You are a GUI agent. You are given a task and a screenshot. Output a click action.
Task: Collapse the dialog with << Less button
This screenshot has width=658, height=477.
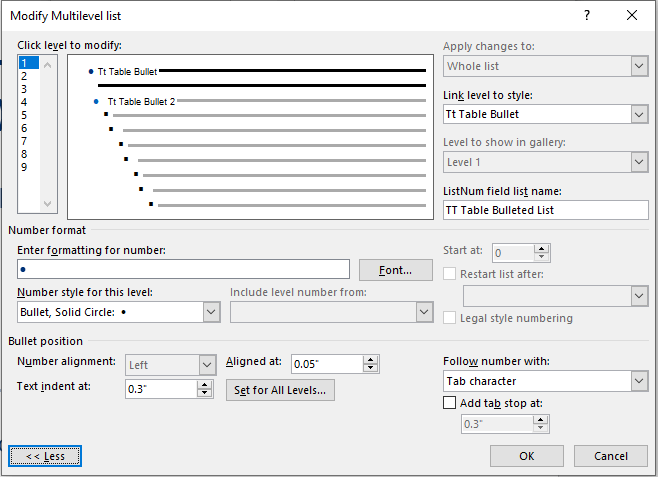(45, 456)
